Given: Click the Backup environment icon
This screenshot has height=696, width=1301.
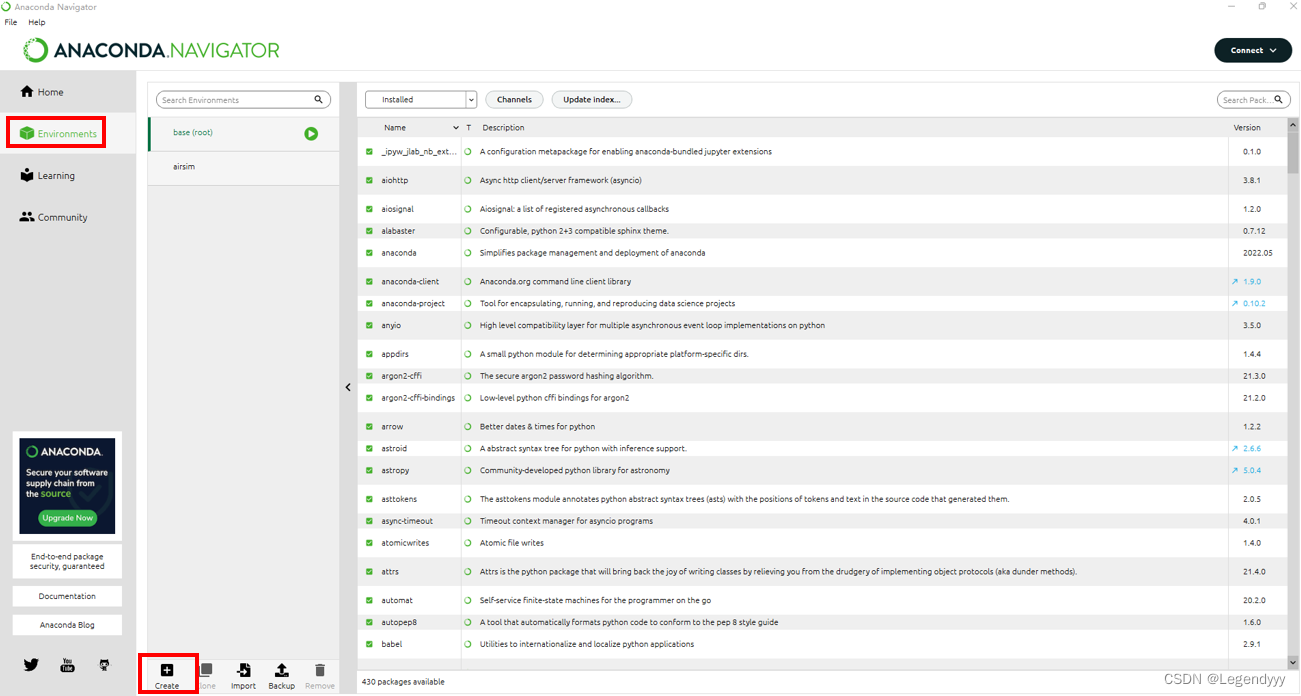Looking at the screenshot, I should [x=282, y=670].
